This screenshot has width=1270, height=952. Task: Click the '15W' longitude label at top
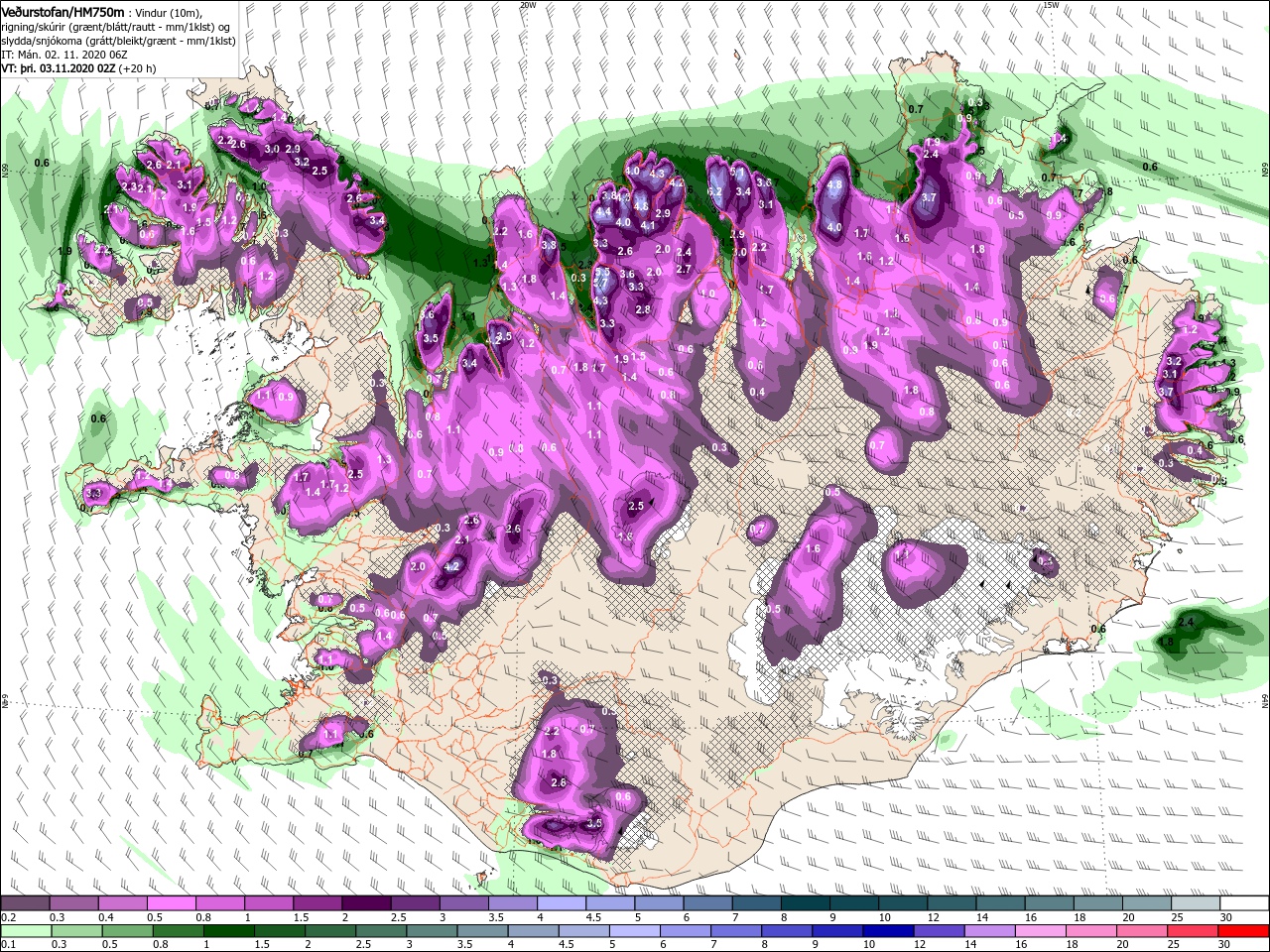tap(1052, 5)
